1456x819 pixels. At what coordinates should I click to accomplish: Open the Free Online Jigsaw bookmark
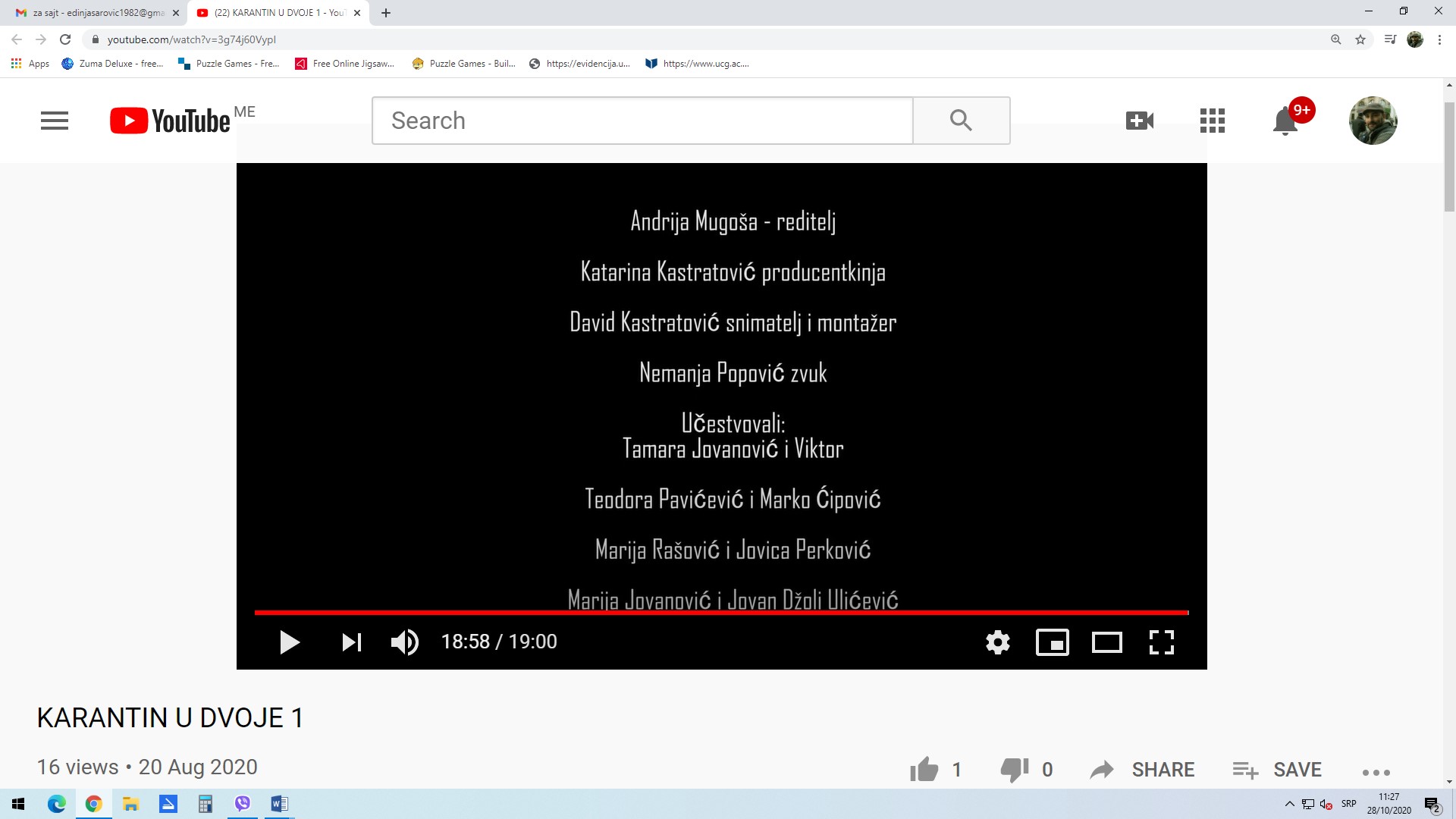tap(345, 64)
